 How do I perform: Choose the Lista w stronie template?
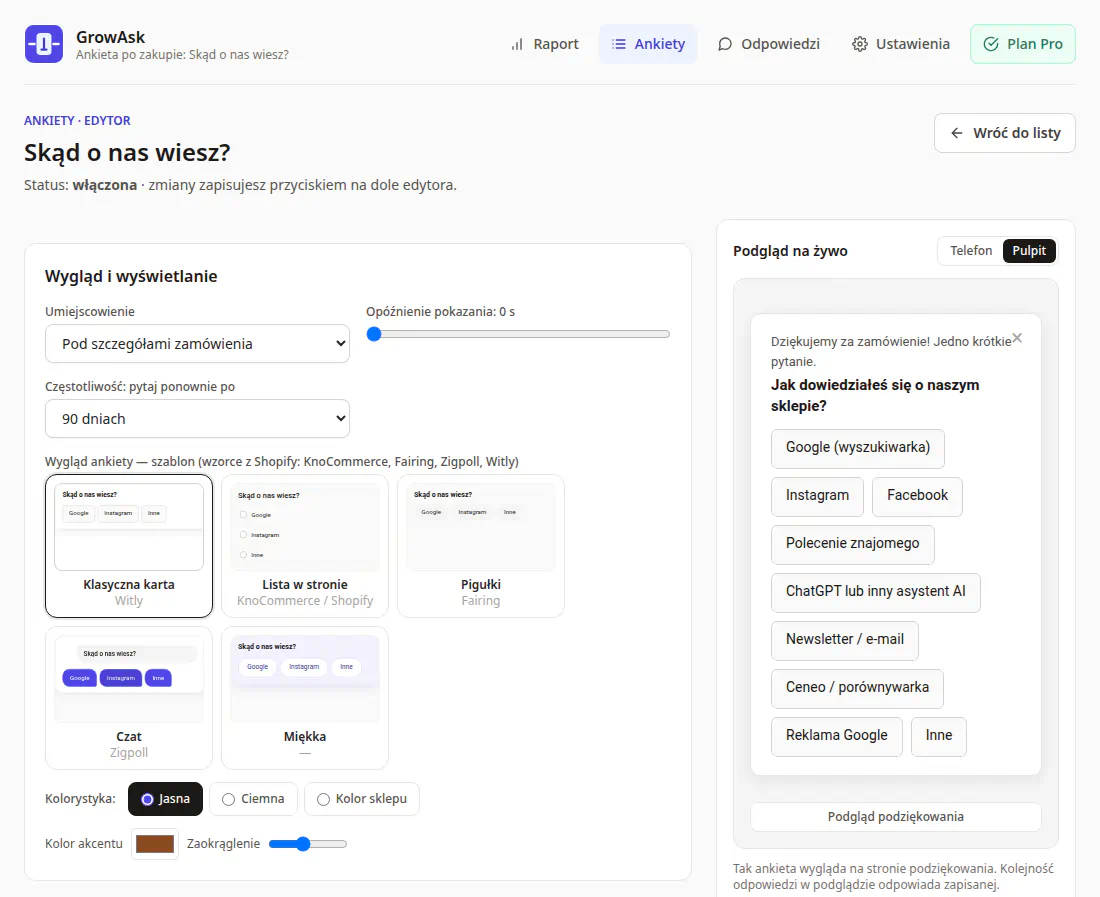305,546
